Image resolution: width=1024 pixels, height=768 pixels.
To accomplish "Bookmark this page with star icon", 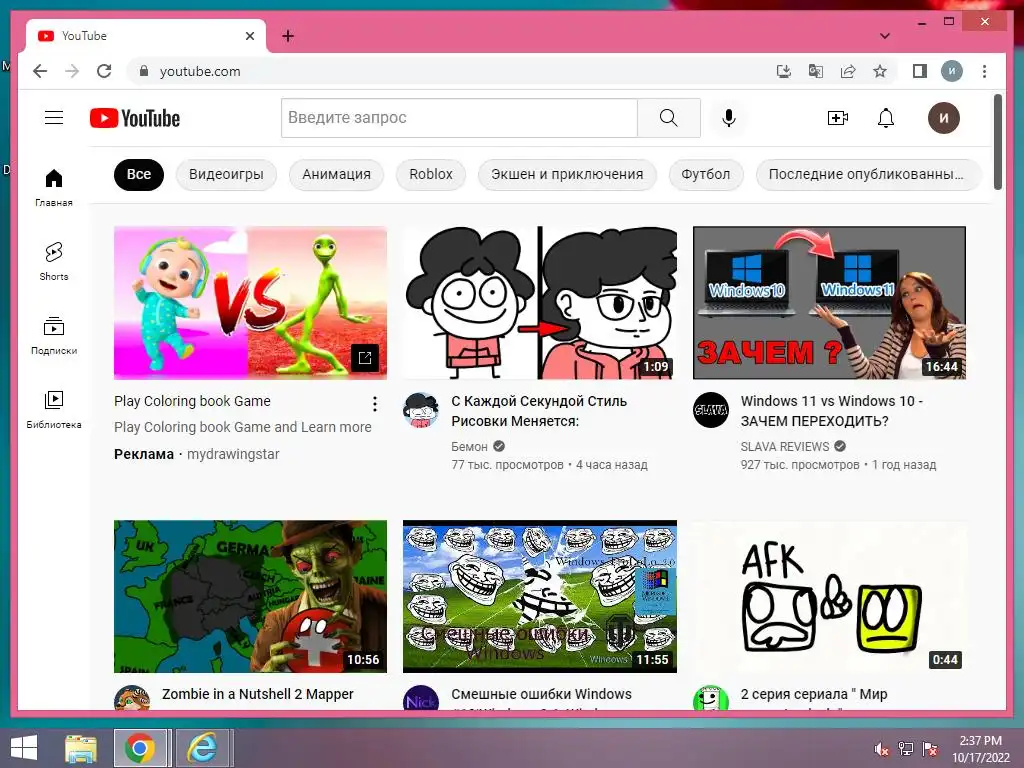I will click(x=880, y=71).
